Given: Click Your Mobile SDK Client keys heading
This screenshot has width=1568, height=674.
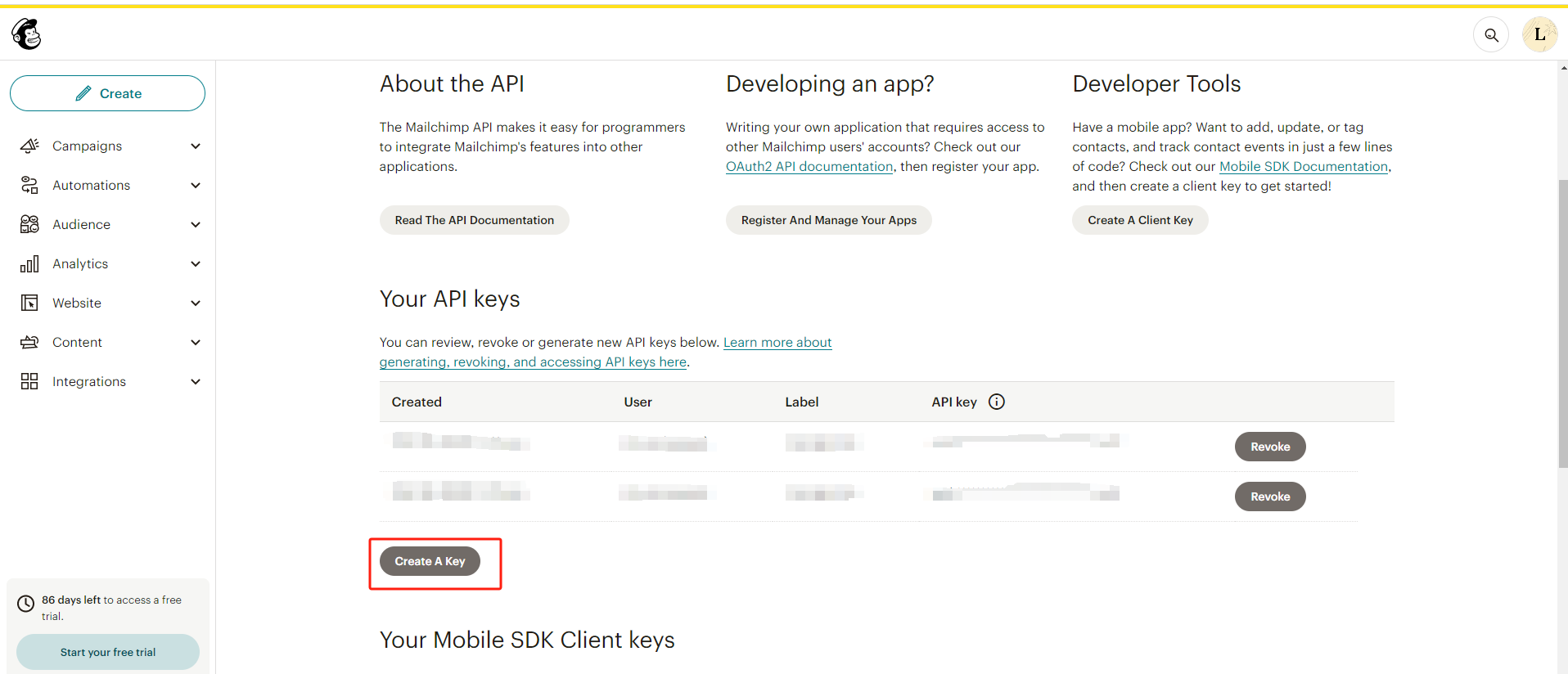Looking at the screenshot, I should point(527,640).
